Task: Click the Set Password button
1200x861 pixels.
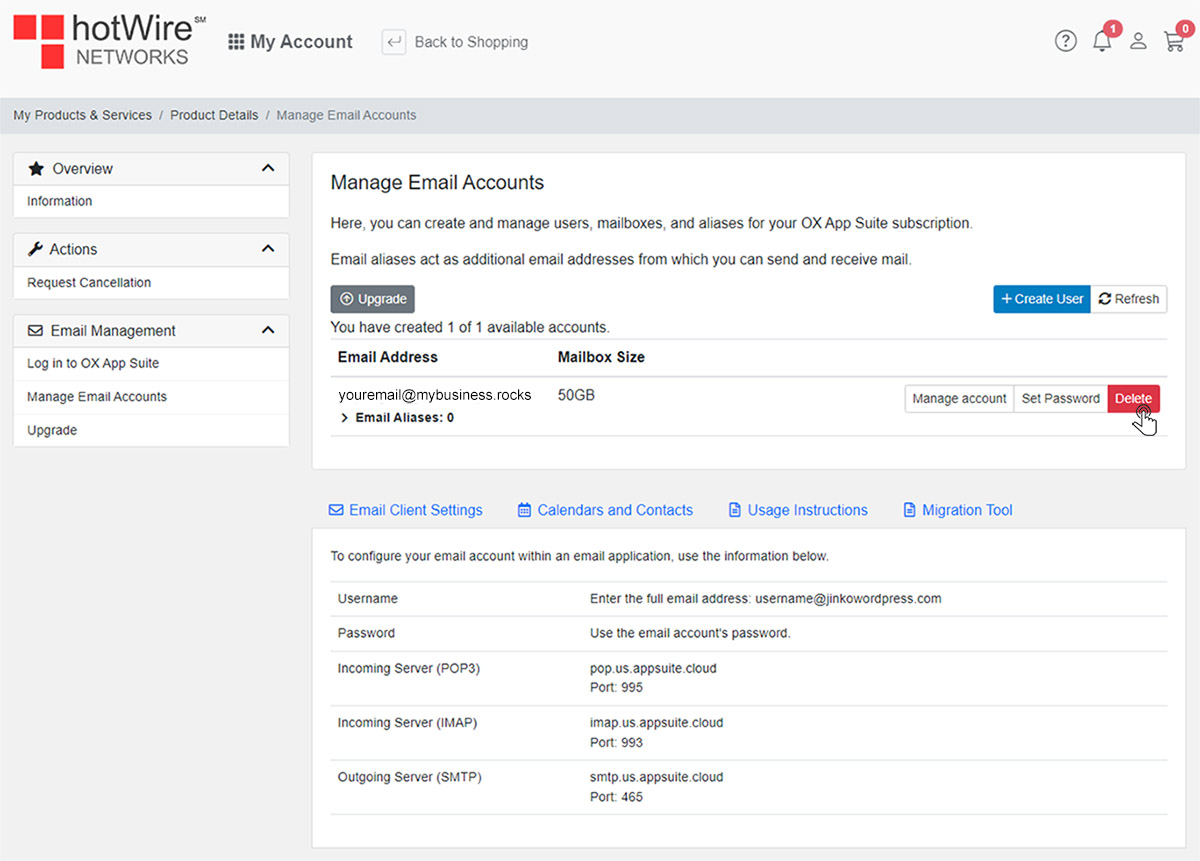Action: (1060, 398)
